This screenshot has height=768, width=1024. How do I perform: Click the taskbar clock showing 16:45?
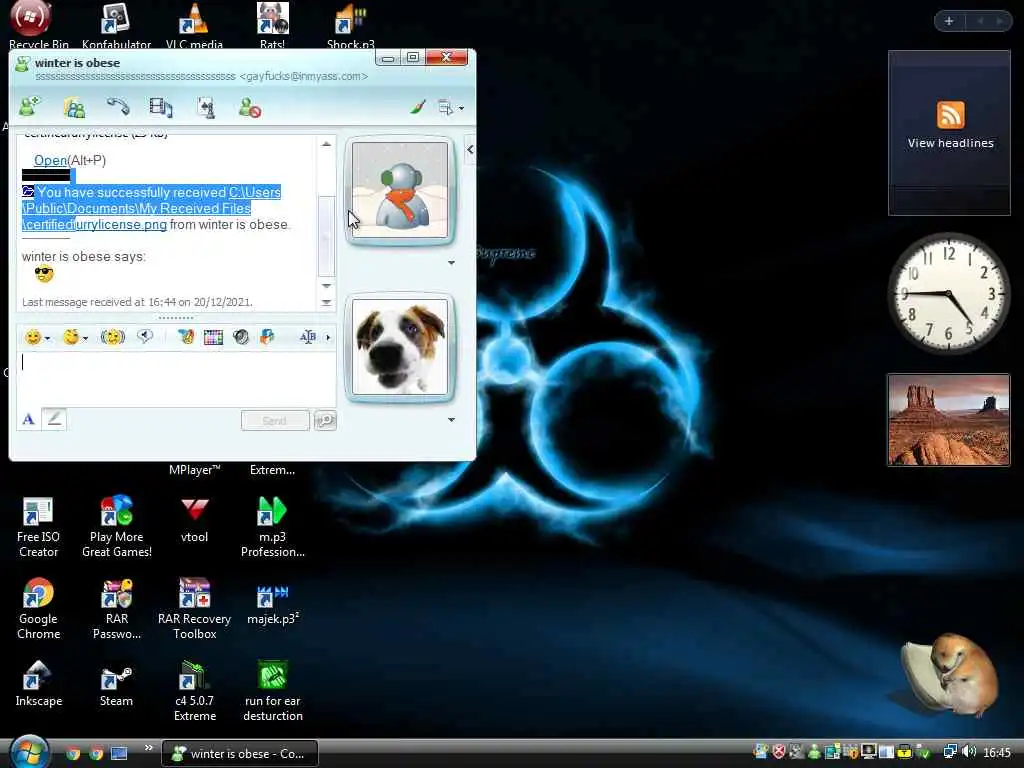click(x=997, y=753)
